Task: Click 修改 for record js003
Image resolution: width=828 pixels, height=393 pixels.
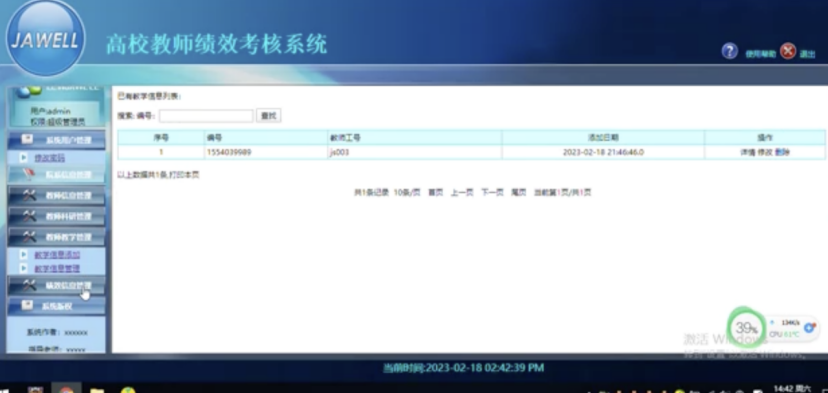Action: [x=765, y=152]
